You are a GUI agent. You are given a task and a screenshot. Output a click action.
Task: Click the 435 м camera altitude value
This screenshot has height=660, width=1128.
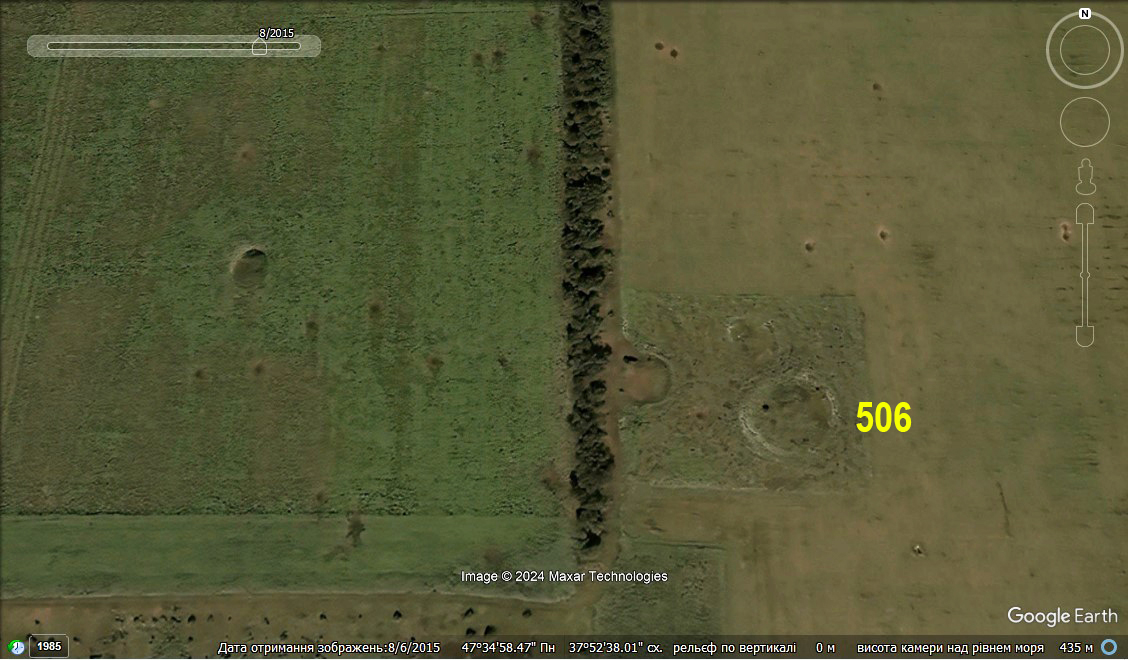pyautogui.click(x=1076, y=647)
